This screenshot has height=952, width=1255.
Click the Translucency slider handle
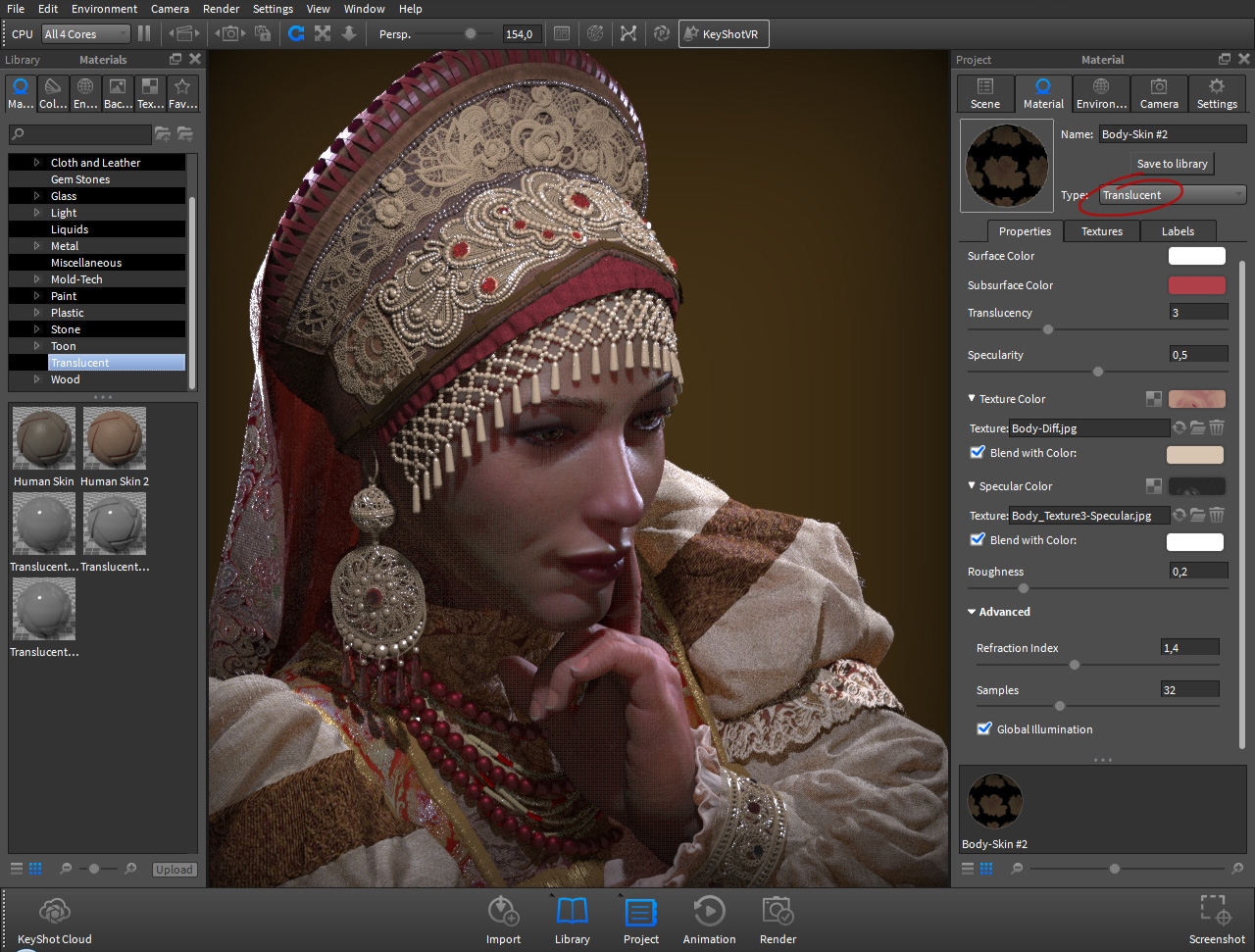[1047, 329]
